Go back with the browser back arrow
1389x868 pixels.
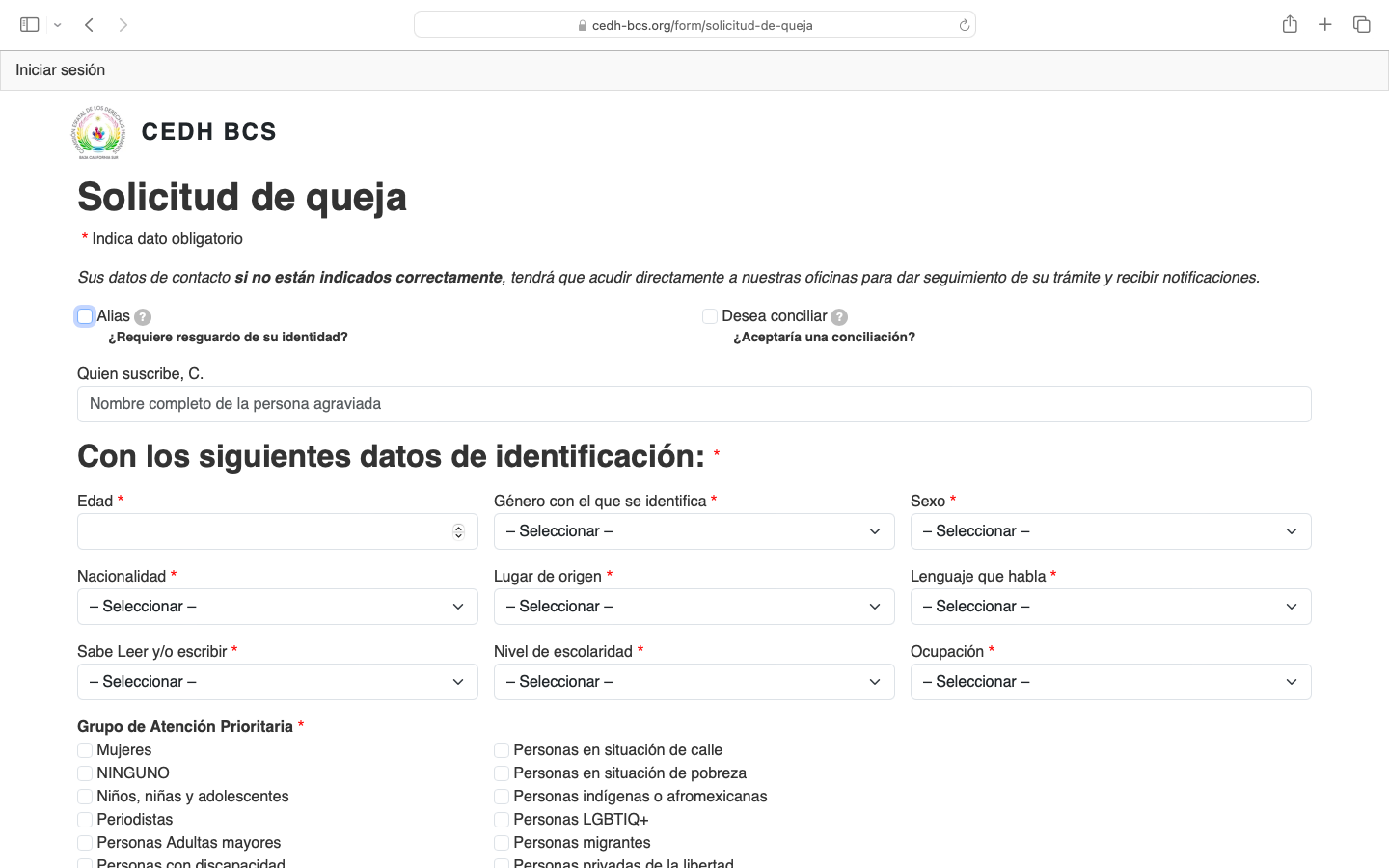[89, 25]
